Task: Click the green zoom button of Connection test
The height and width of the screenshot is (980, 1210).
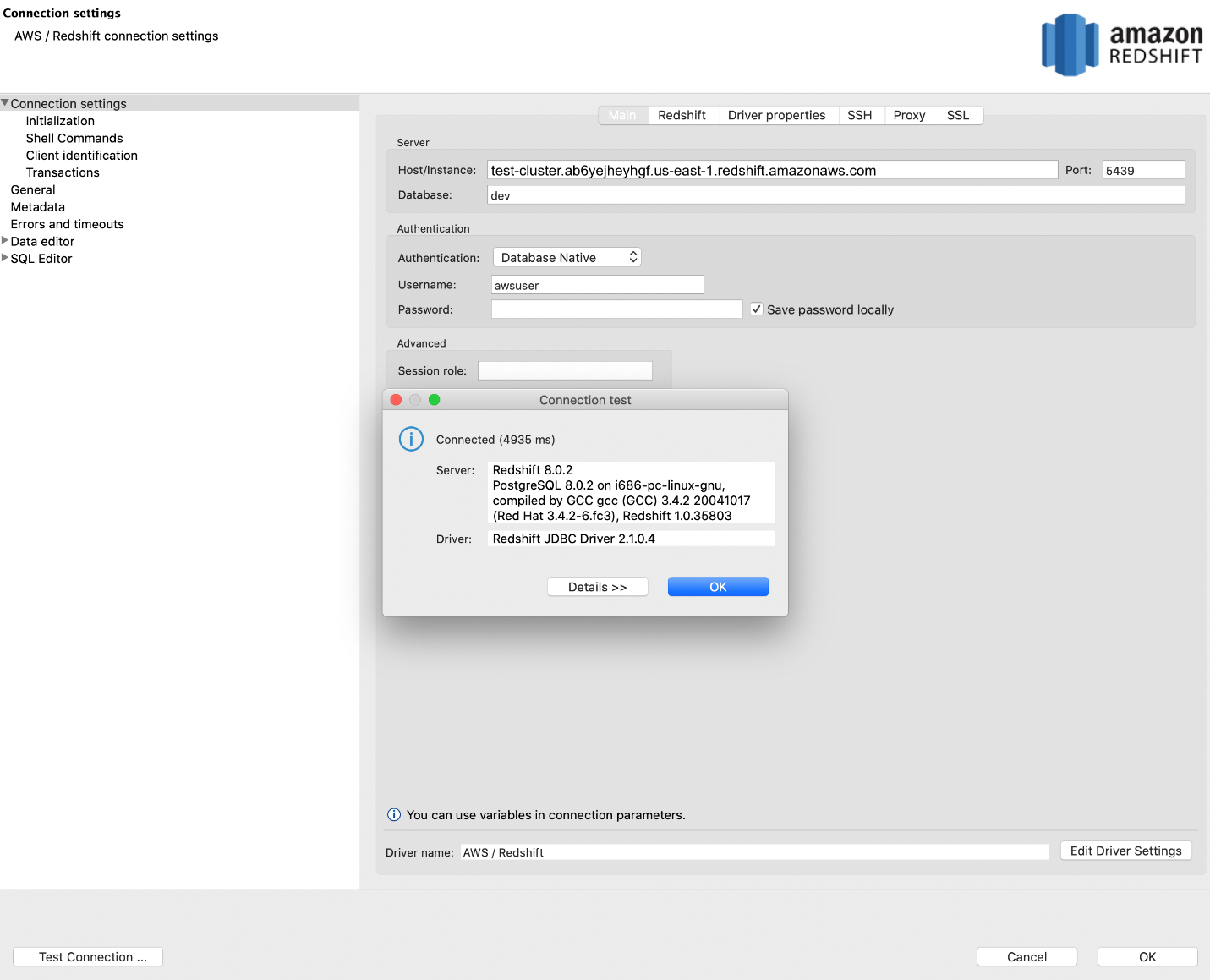Action: pyautogui.click(x=435, y=400)
